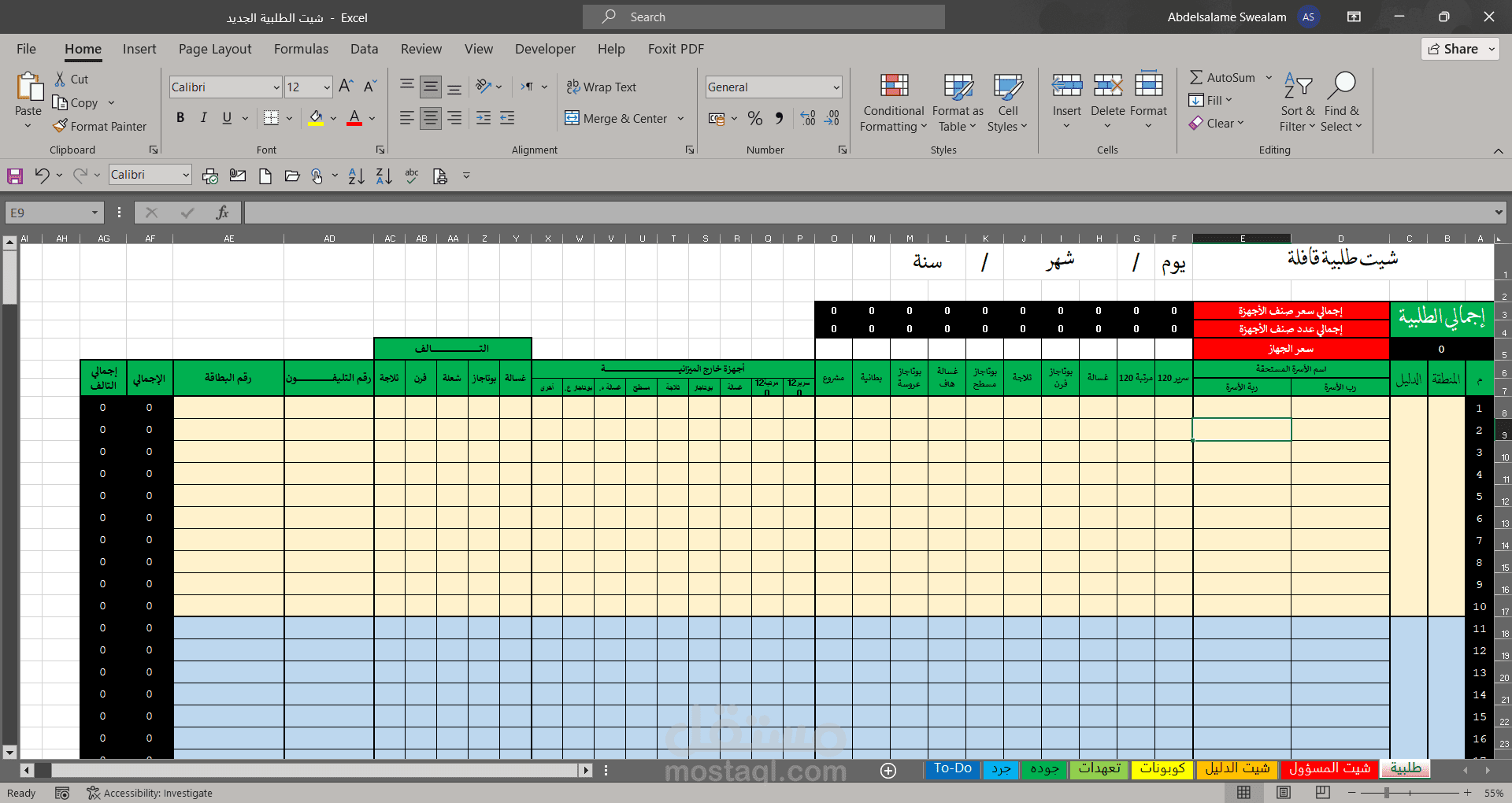Expand the Fill Color dropdown arrow
1512x803 pixels.
(x=333, y=118)
